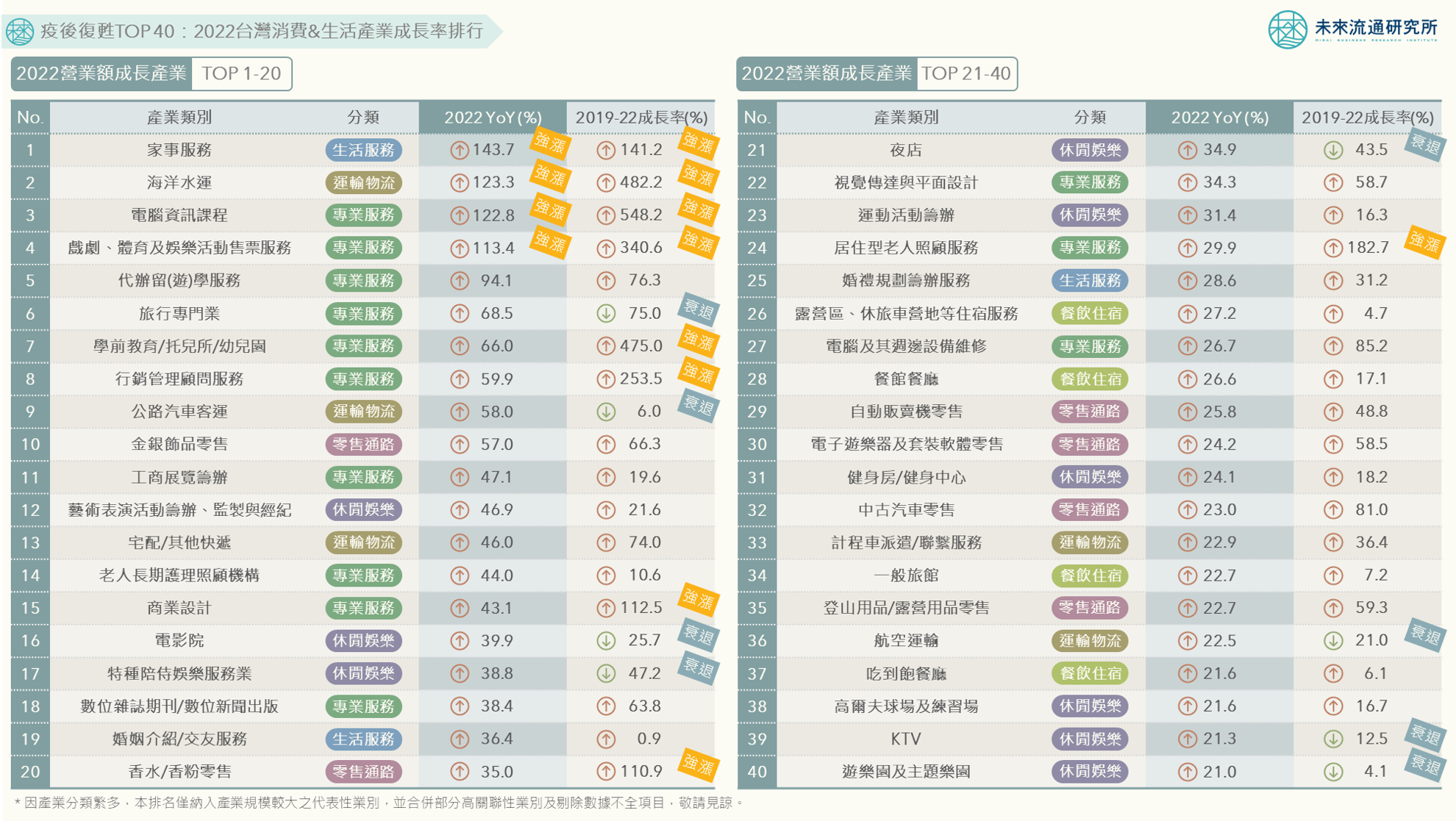Click the up arrow beside 海洋水運 482.2
Screen dimensions: 1456x821
[x=606, y=183]
